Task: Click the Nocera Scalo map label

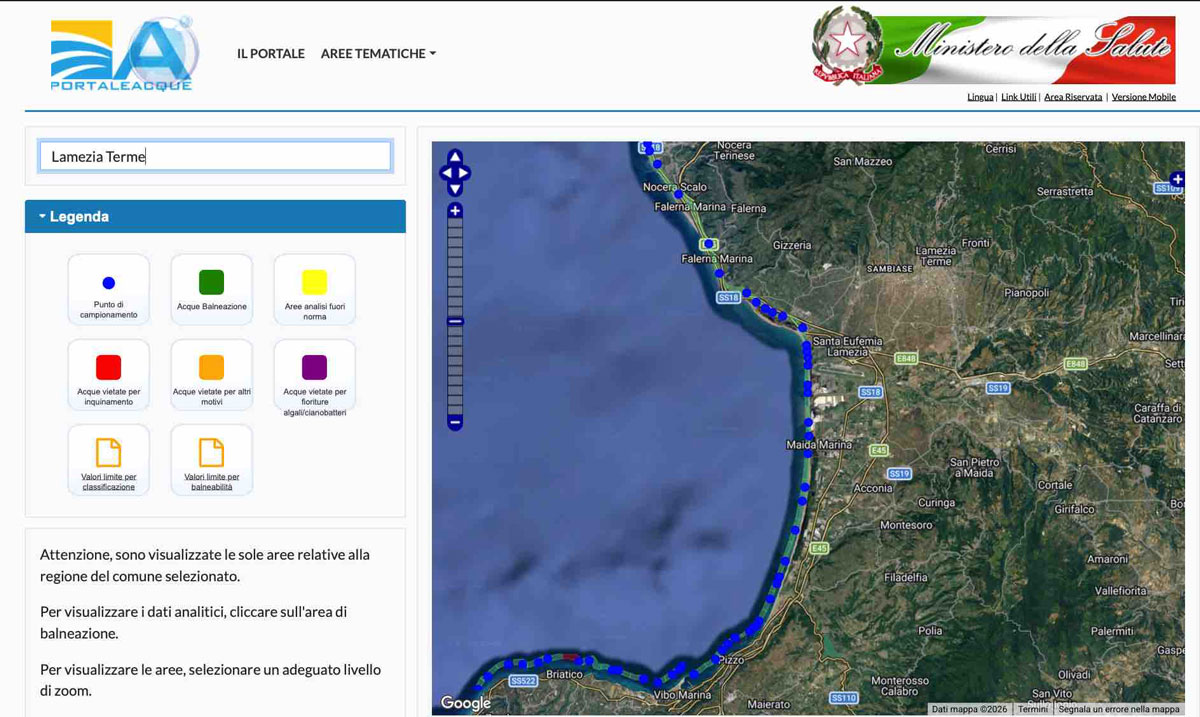Action: point(675,187)
